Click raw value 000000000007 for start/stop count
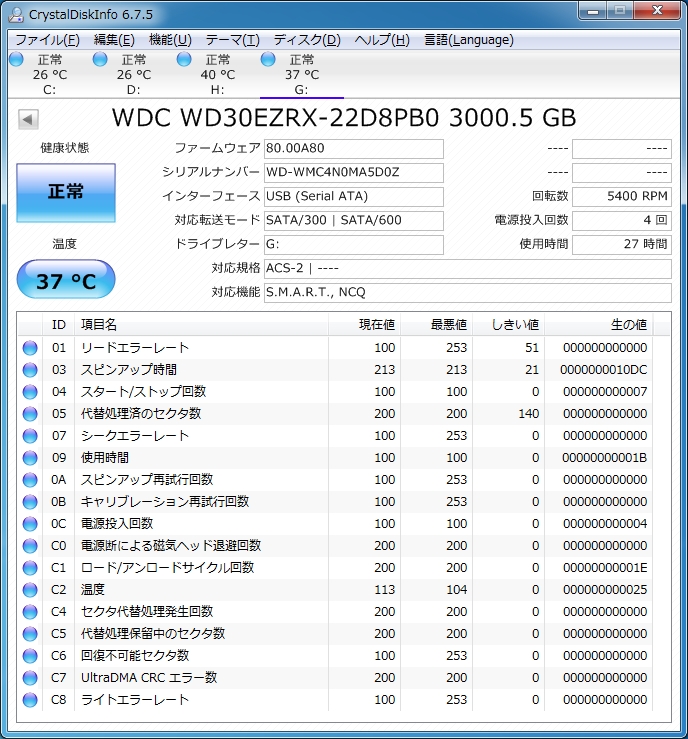 pyautogui.click(x=605, y=392)
